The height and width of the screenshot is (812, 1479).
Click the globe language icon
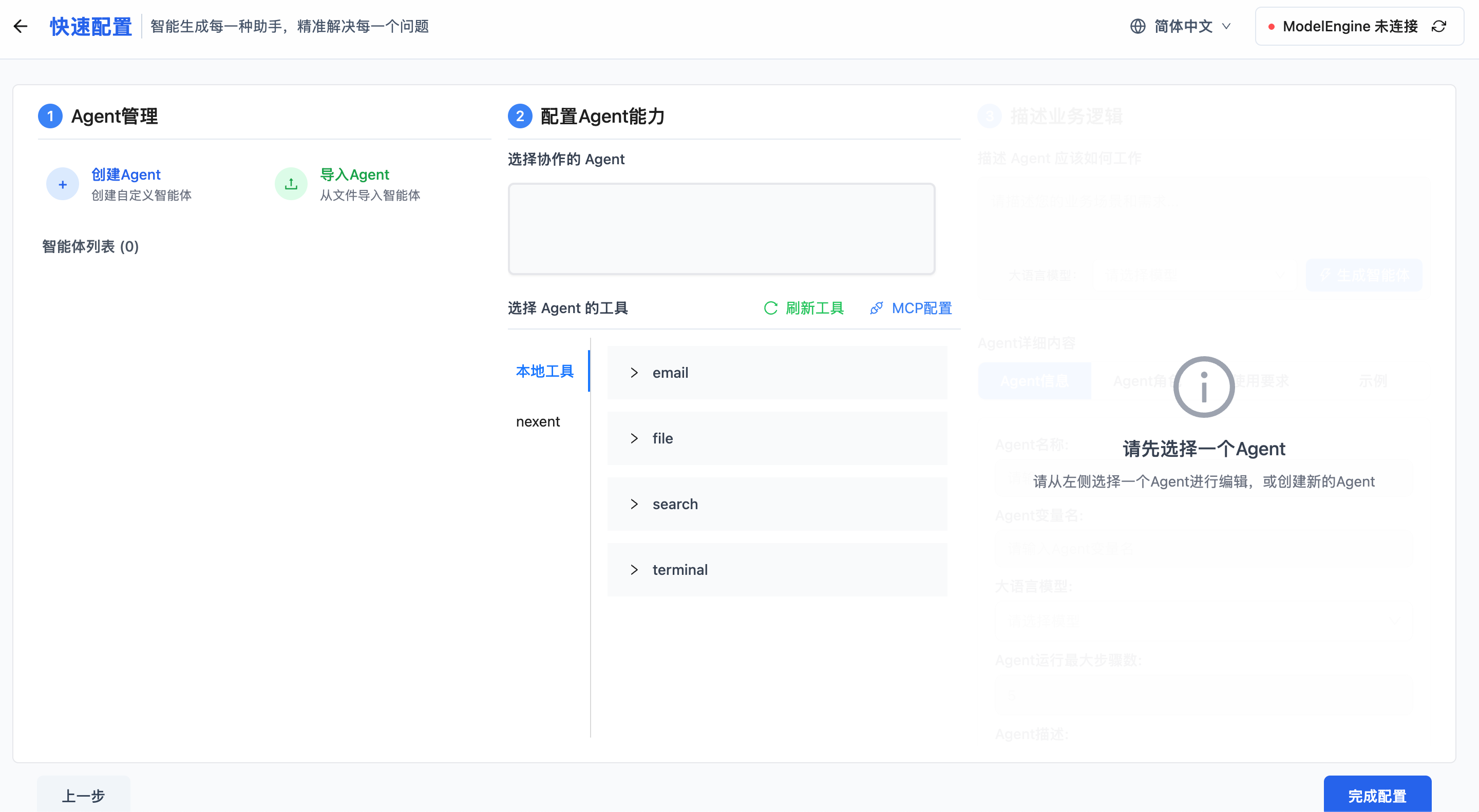[x=1137, y=26]
